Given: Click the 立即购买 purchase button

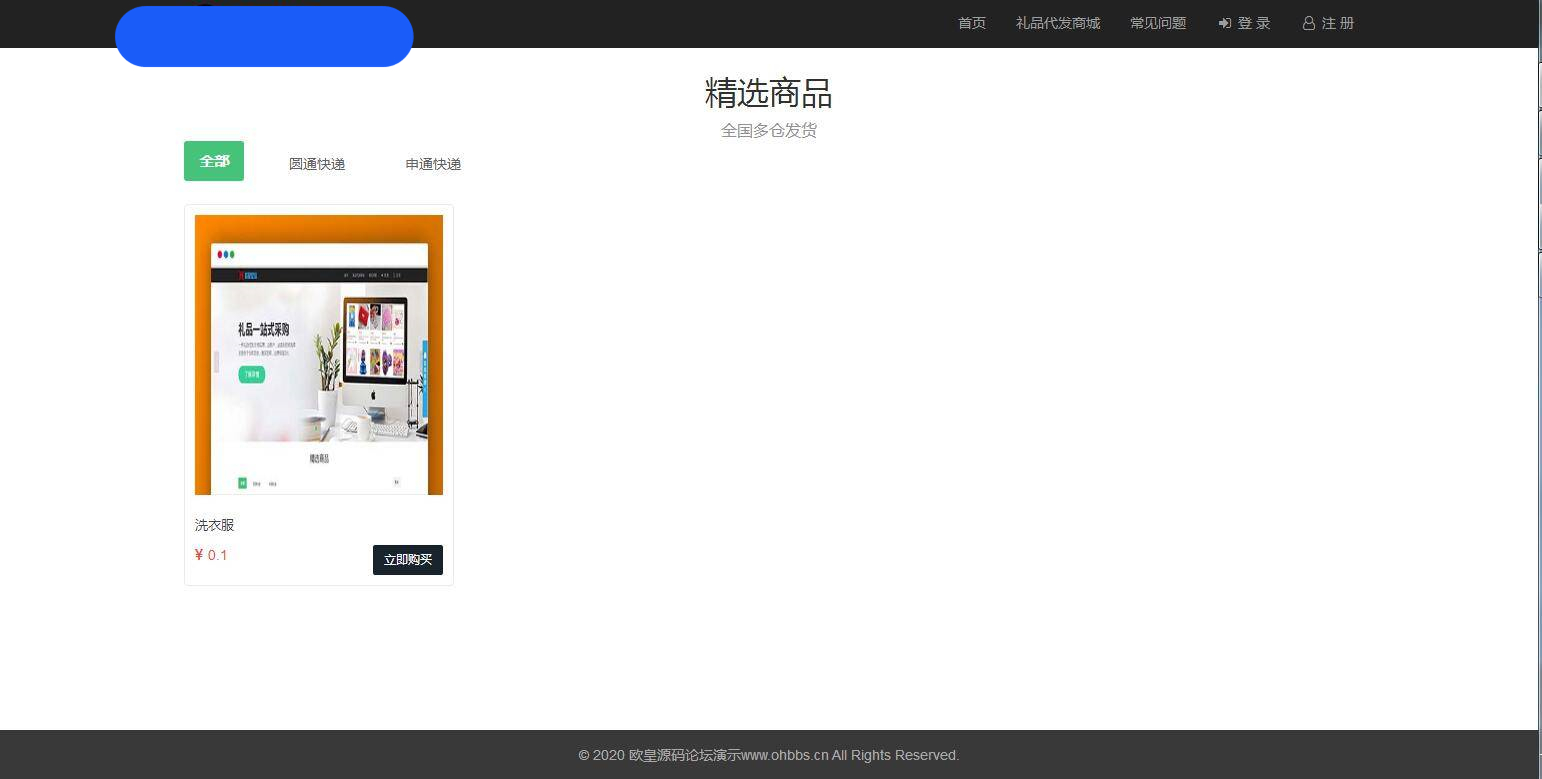Looking at the screenshot, I should point(407,560).
